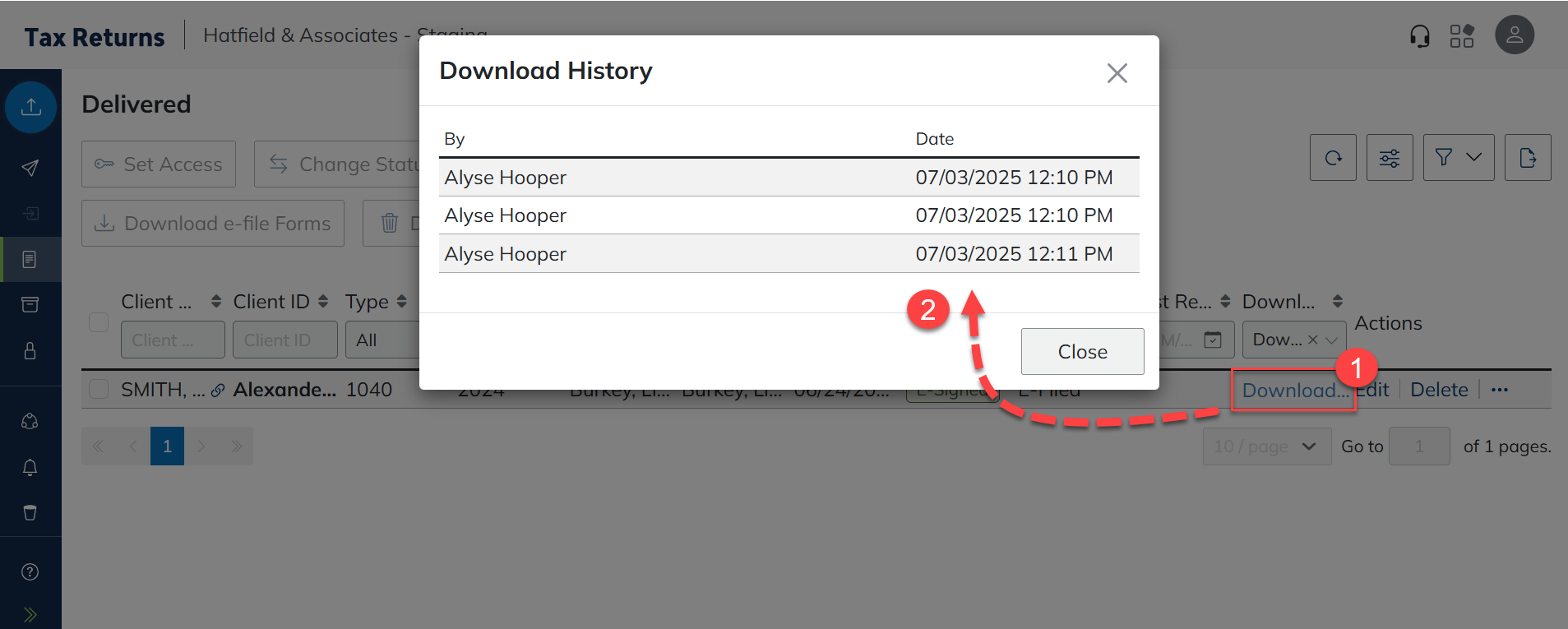Click the upload icon in sidebar
This screenshot has height=629, width=1568.
pyautogui.click(x=30, y=107)
